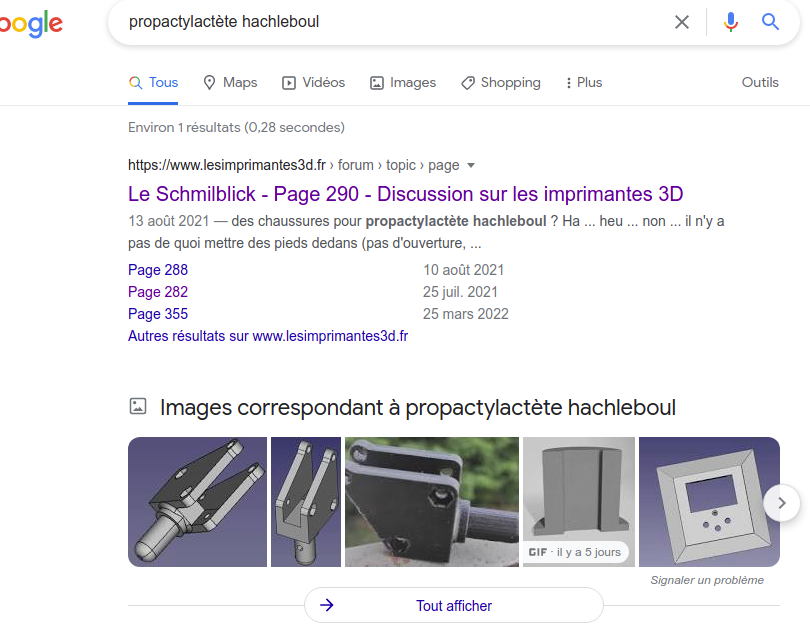810x636 pixels.
Task: Open Autres résultats sur www.lesimprimantes3d.fr
Action: click(268, 336)
